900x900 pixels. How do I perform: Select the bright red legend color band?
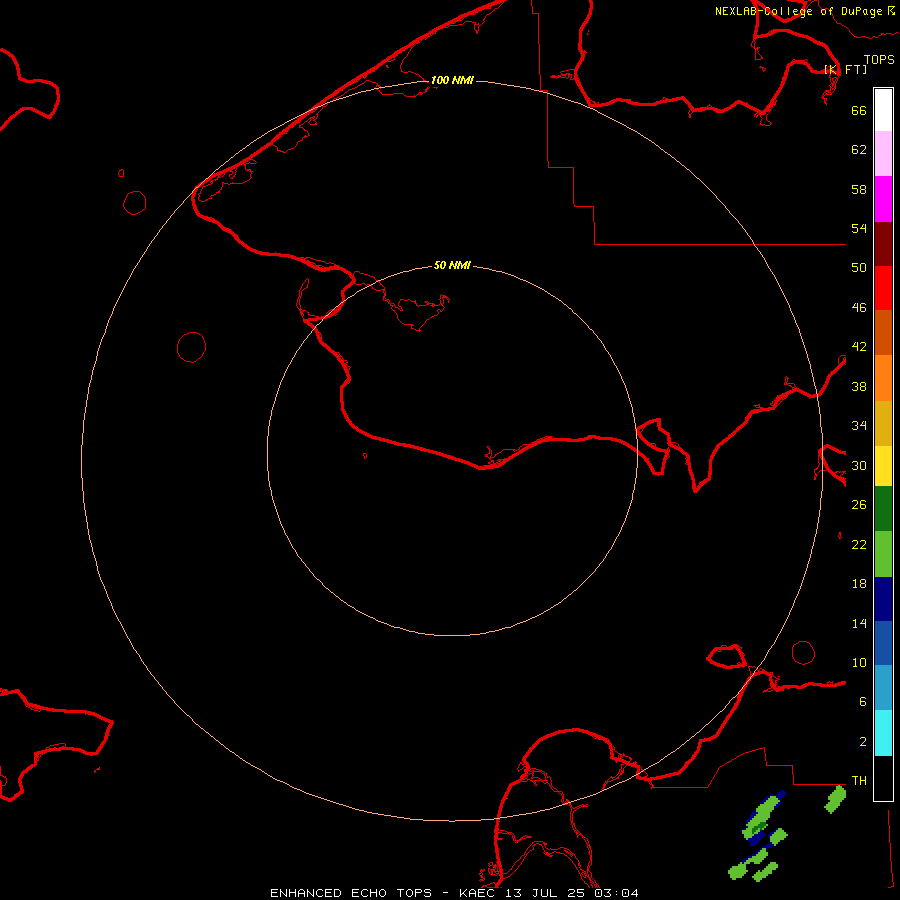tap(883, 288)
